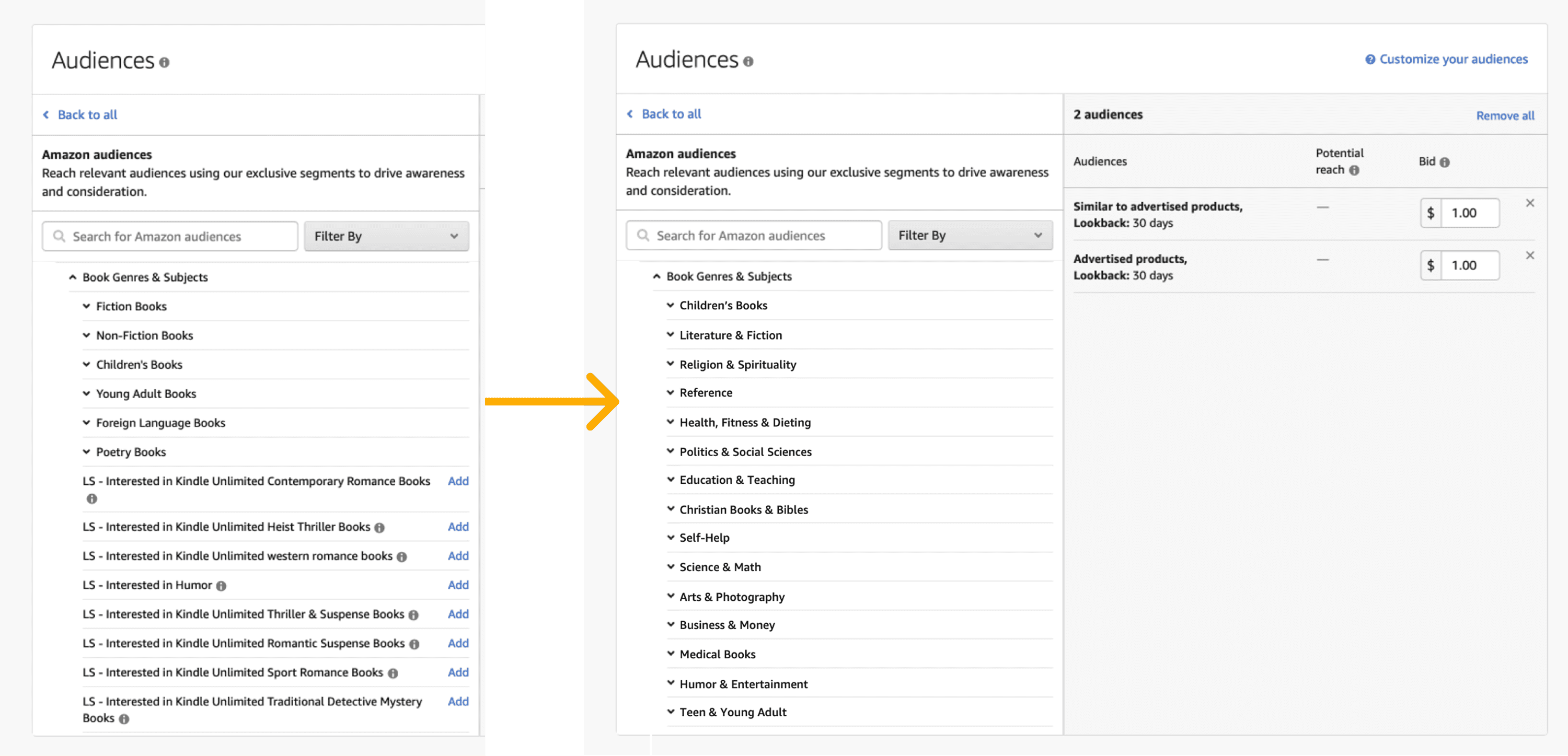1568x756 pixels.
Task: Click search magnifier icon in right panel
Action: pyautogui.click(x=643, y=235)
